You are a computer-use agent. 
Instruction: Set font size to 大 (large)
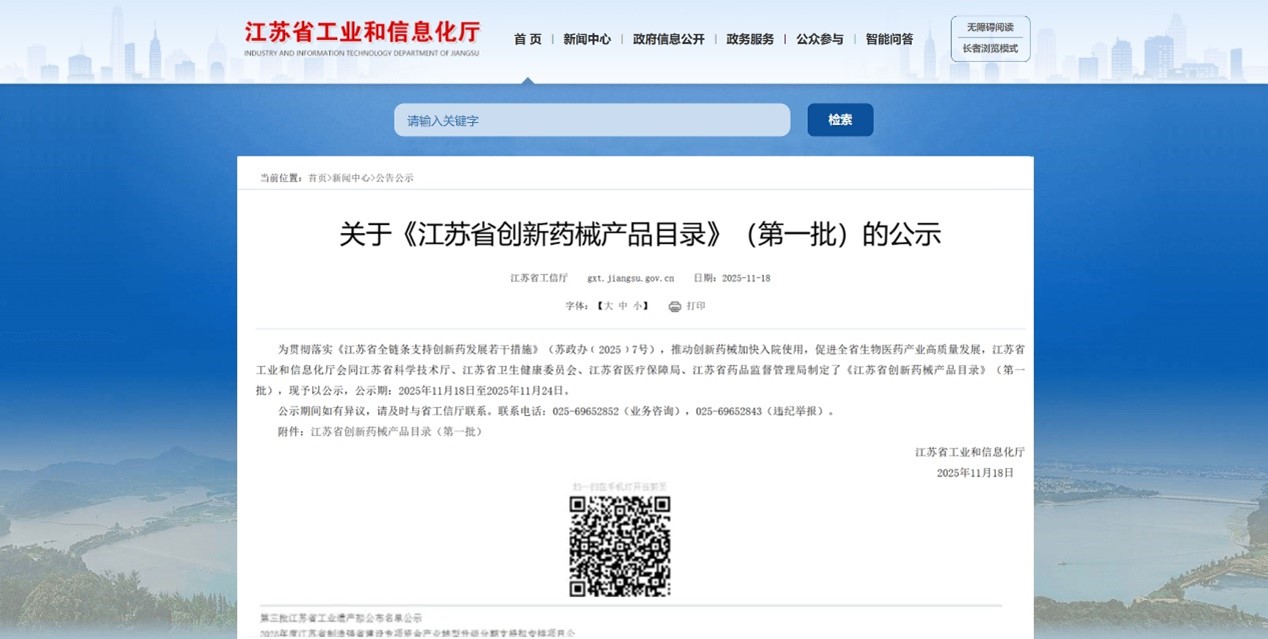click(x=607, y=306)
